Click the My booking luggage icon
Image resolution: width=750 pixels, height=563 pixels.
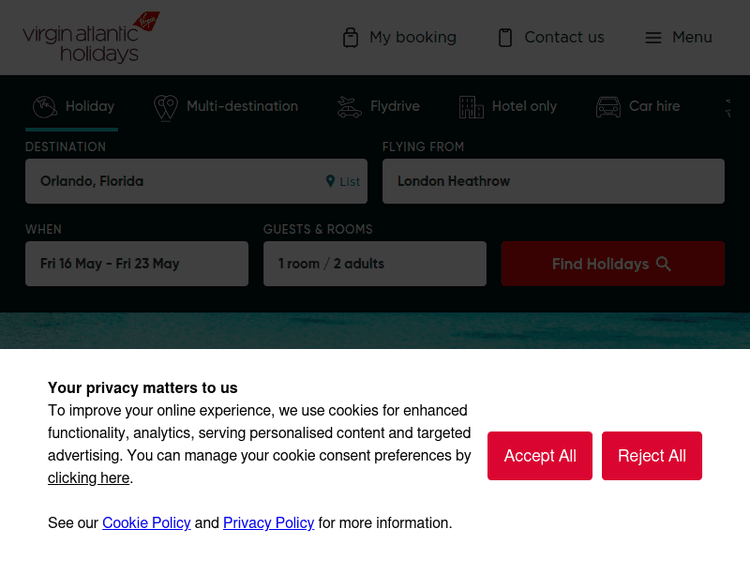(x=350, y=37)
